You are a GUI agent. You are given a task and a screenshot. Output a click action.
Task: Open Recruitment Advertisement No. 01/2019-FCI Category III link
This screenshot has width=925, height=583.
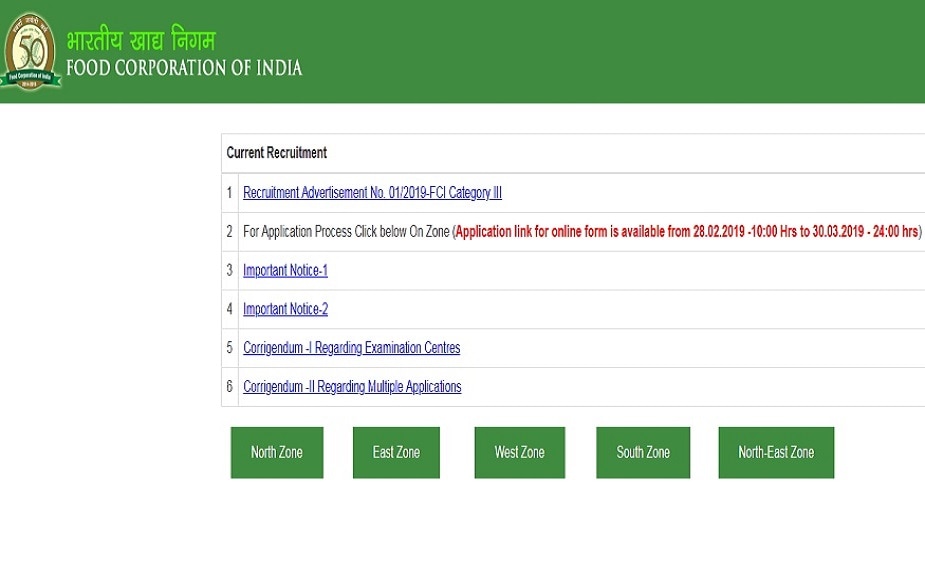372,193
